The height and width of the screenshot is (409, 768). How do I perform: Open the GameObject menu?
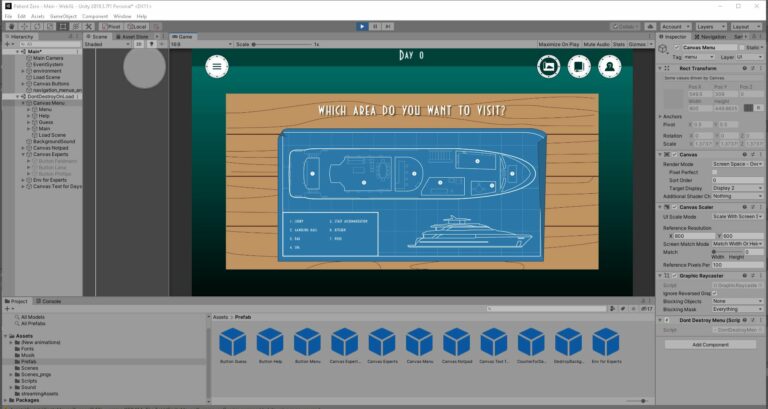coord(63,17)
